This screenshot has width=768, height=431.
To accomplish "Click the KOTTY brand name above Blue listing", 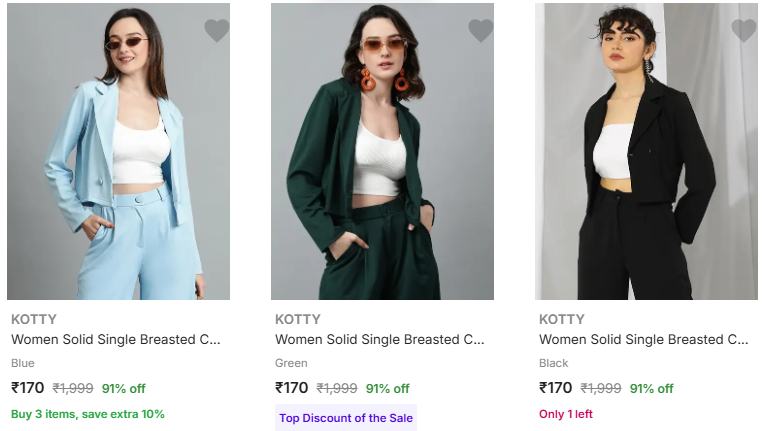I will [x=34, y=319].
